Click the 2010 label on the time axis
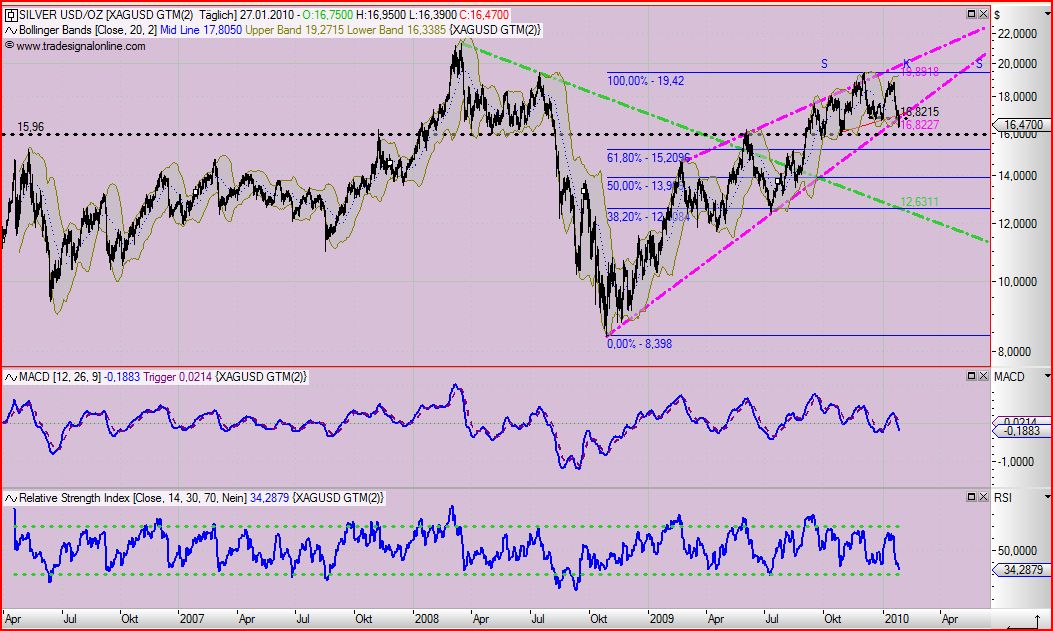1053x631 pixels. [897, 619]
